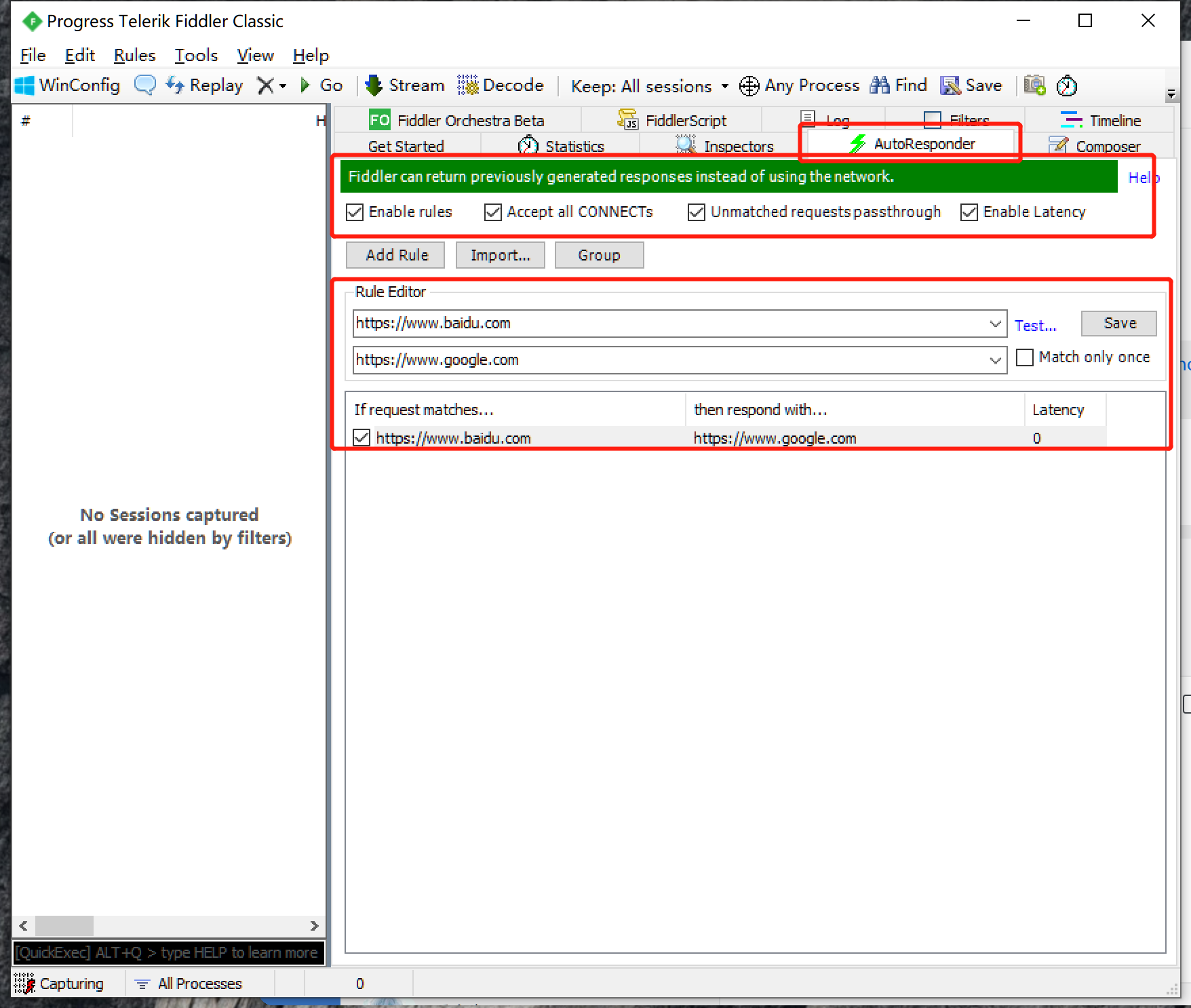Open WinConfig from the toolbar
1191x1008 pixels.
pyautogui.click(x=67, y=85)
